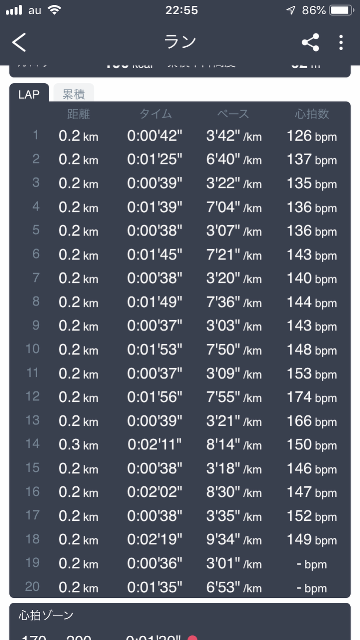
Task: Tap the 距離 column header
Action: [x=78, y=114]
